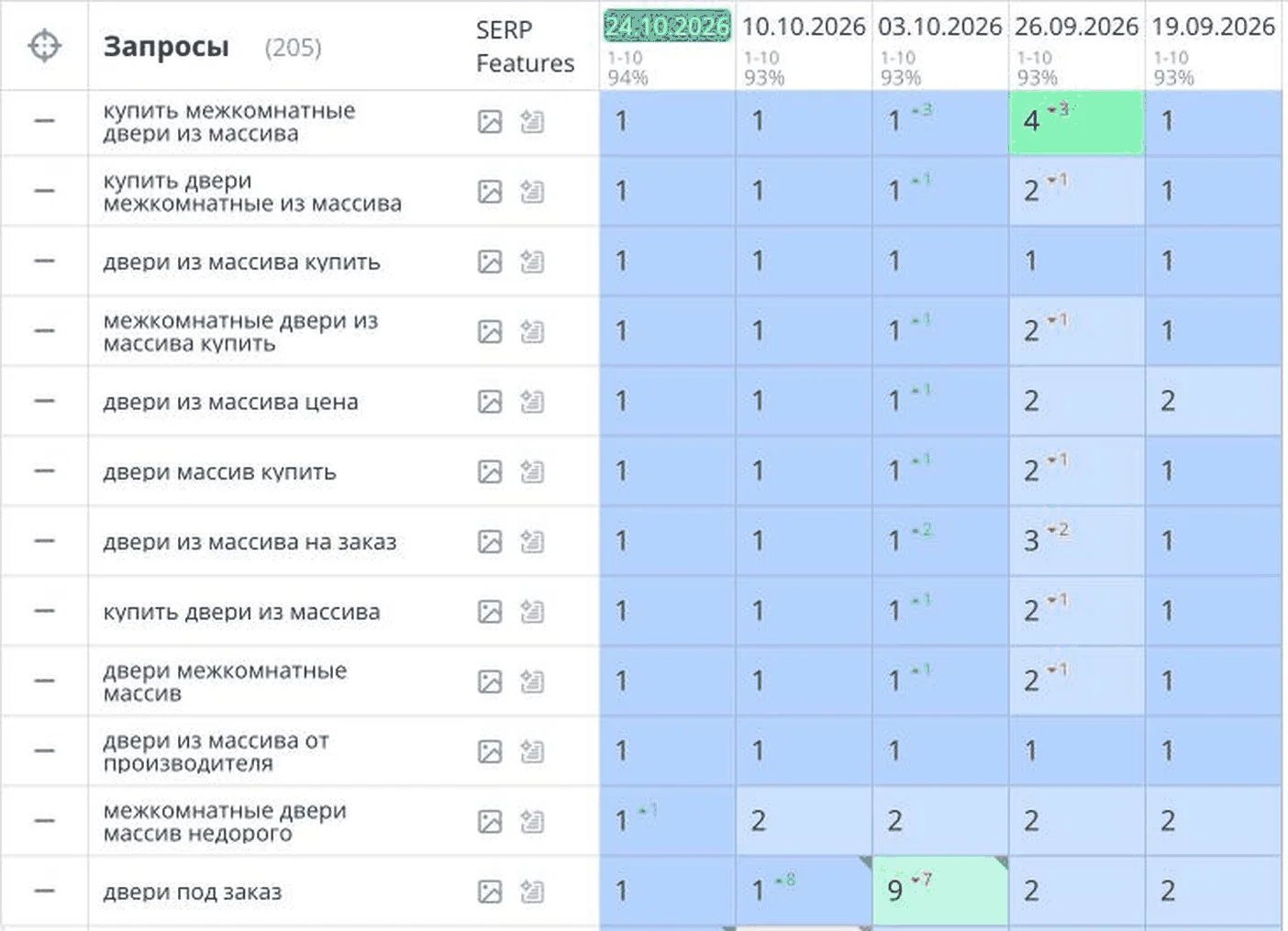Click snapshot icon for 'двери из массива от производителя'

[532, 751]
